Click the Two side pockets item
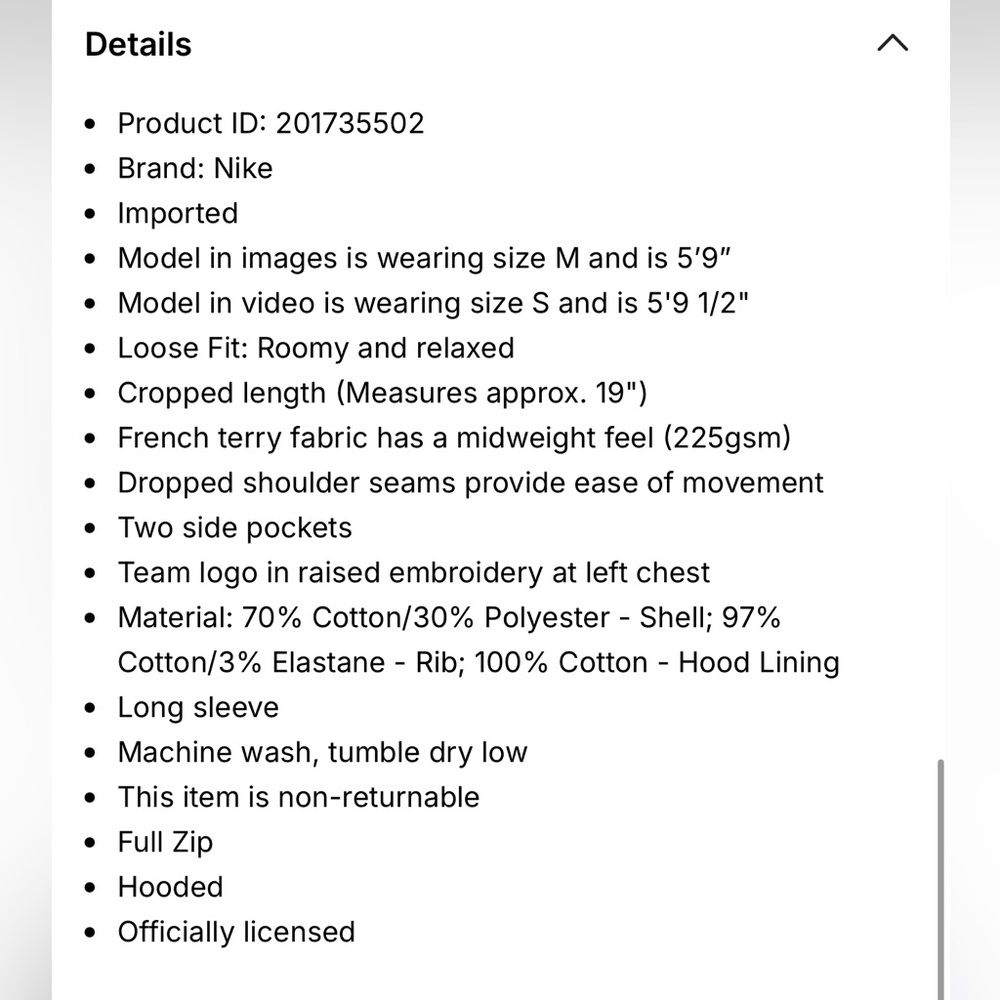The image size is (1000, 1000). coord(235,528)
